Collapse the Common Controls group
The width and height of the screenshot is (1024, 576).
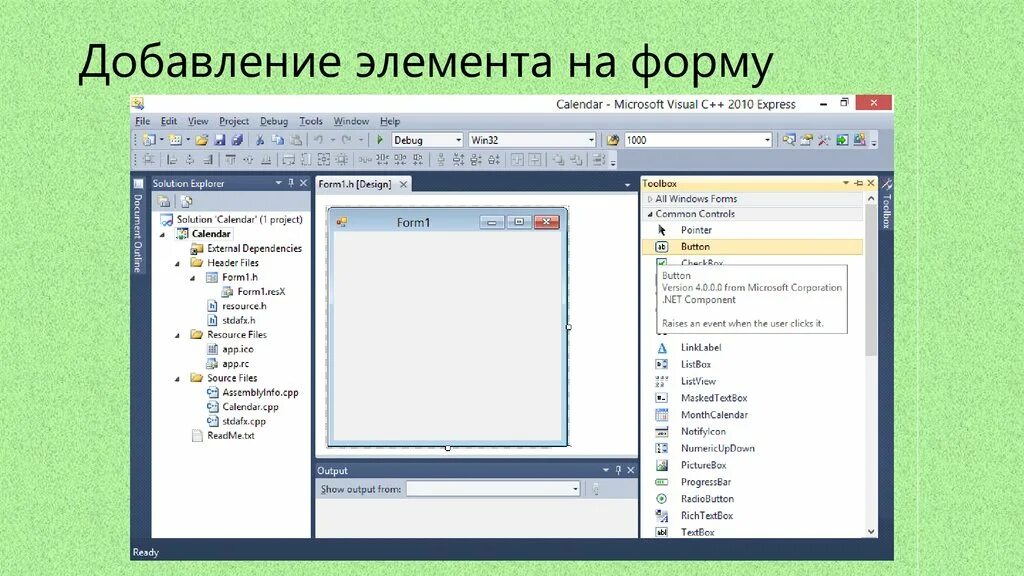(x=650, y=214)
